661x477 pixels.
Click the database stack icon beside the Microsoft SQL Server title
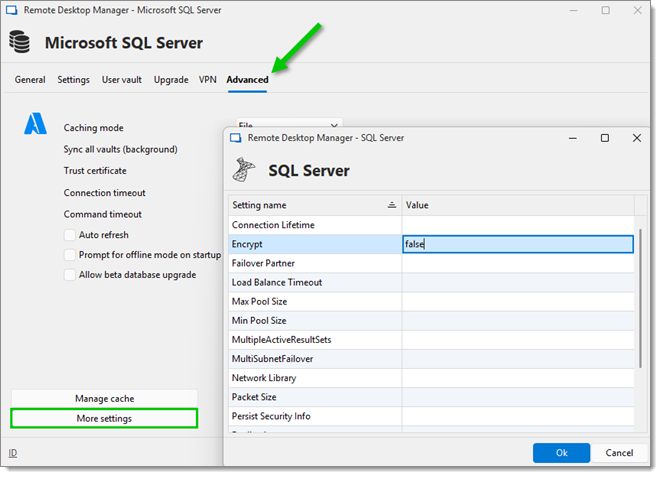coord(19,42)
